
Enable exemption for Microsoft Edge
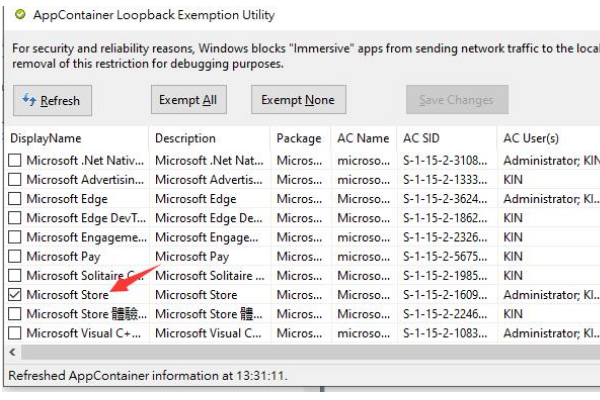tap(15, 198)
